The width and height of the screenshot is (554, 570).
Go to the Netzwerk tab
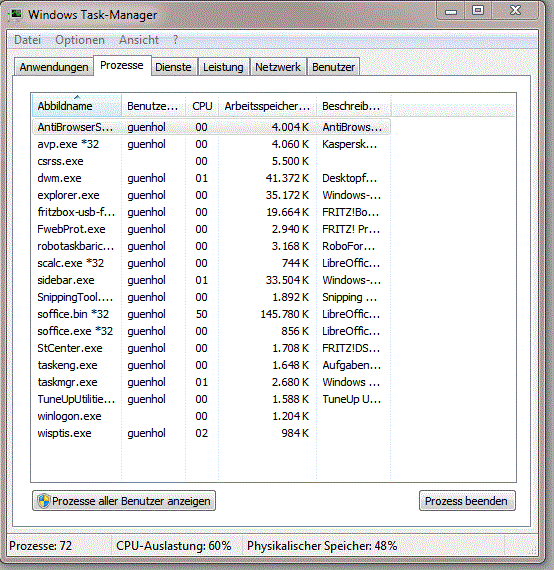278,67
